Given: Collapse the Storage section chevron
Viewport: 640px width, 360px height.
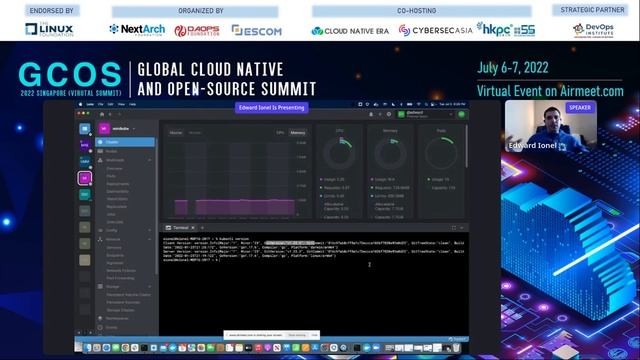Looking at the screenshot, I should click(150, 287).
